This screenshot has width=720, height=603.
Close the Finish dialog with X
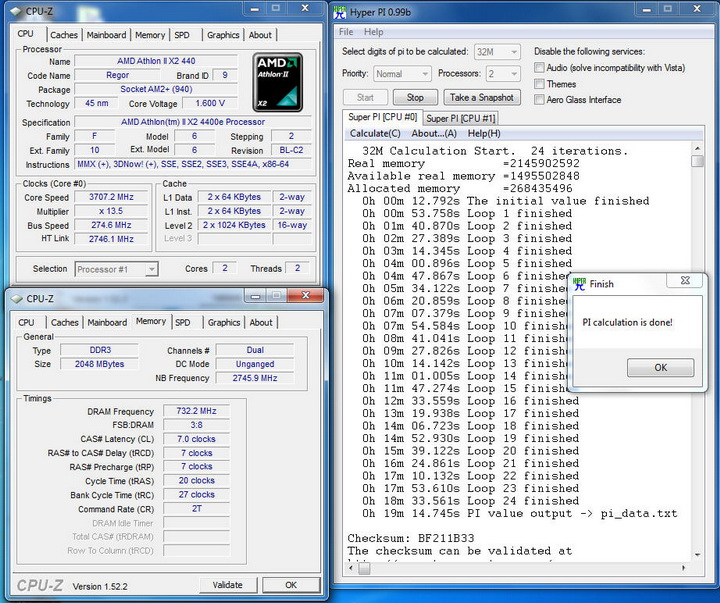[685, 280]
